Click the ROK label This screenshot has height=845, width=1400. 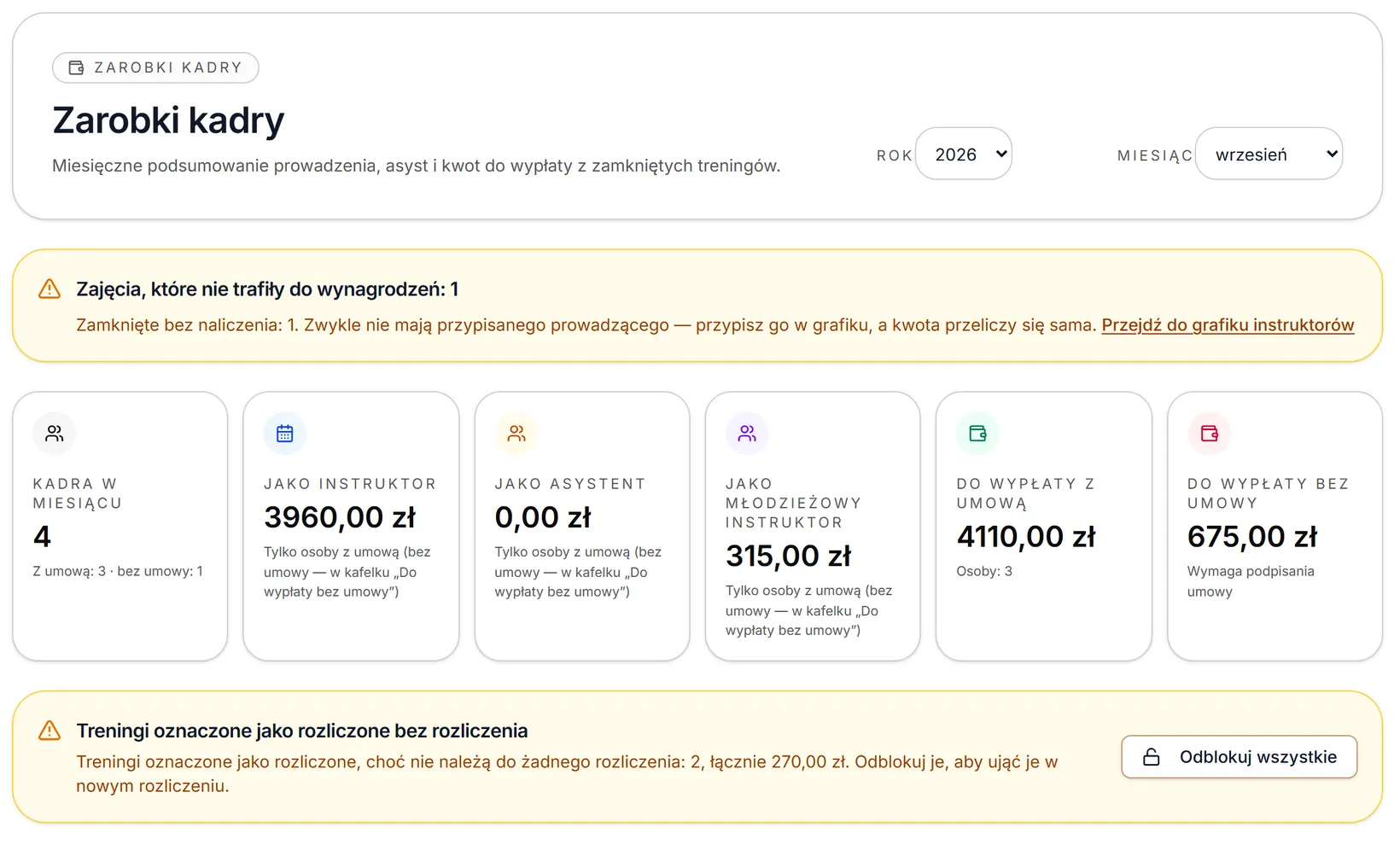895,155
